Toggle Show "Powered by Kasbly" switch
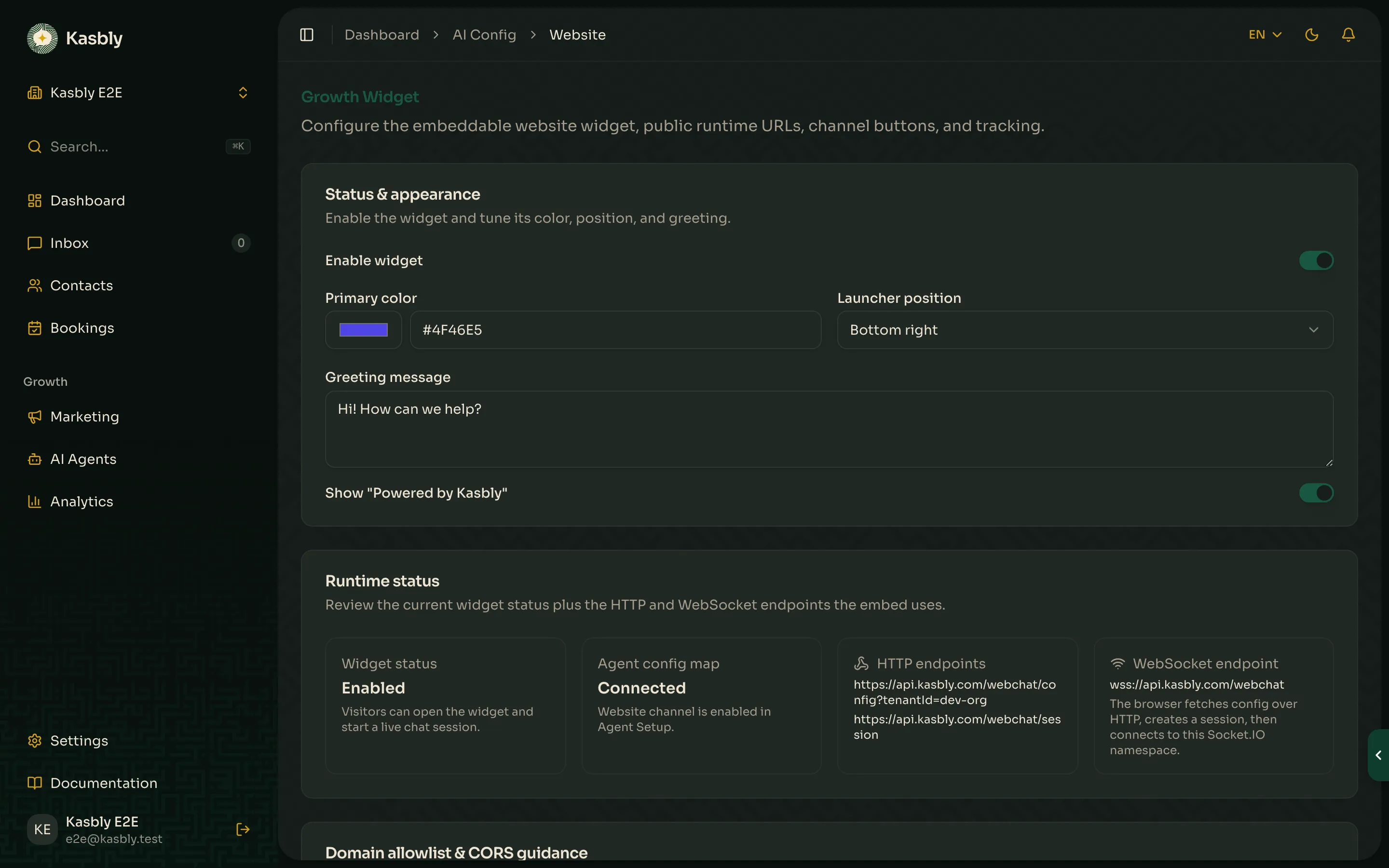Viewport: 1389px width, 868px height. [1316, 493]
